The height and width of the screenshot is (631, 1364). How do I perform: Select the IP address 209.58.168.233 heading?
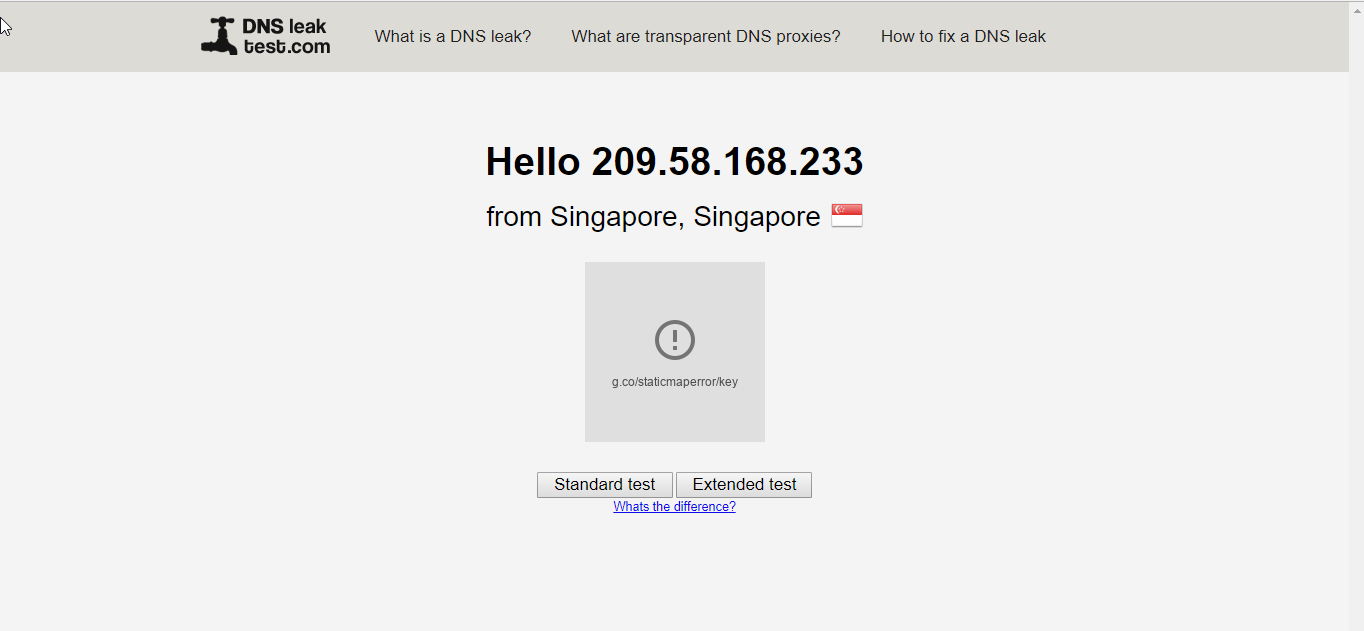[727, 161]
